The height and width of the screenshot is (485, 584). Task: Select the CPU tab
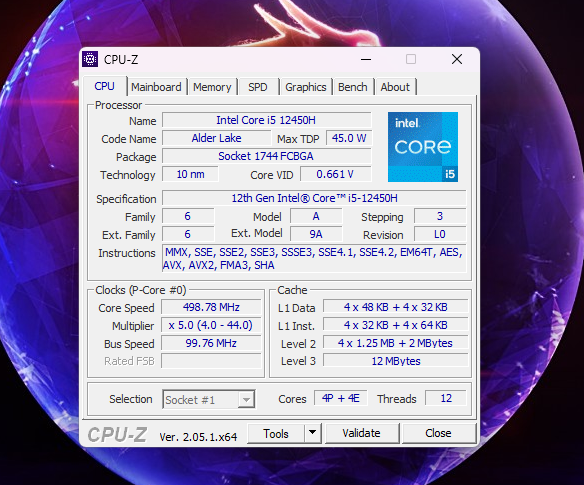(x=104, y=86)
